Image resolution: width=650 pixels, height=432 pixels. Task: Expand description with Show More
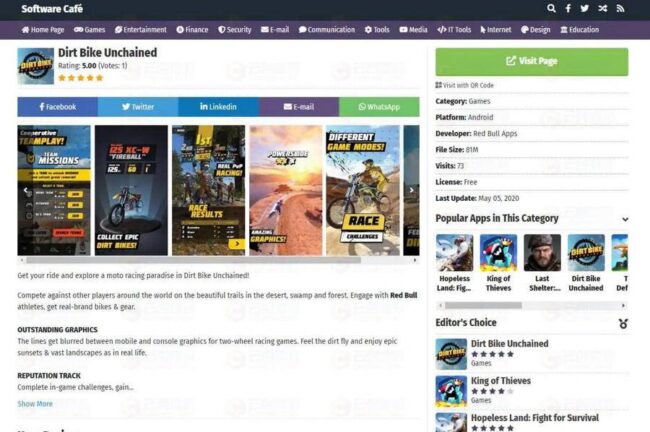[x=35, y=404]
